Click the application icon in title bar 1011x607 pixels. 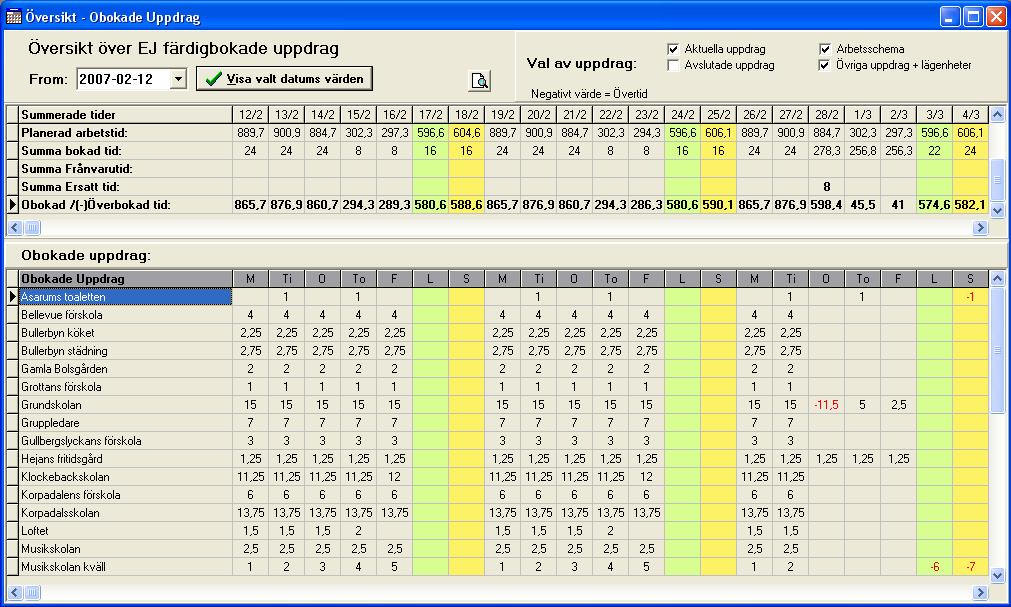tap(13, 17)
